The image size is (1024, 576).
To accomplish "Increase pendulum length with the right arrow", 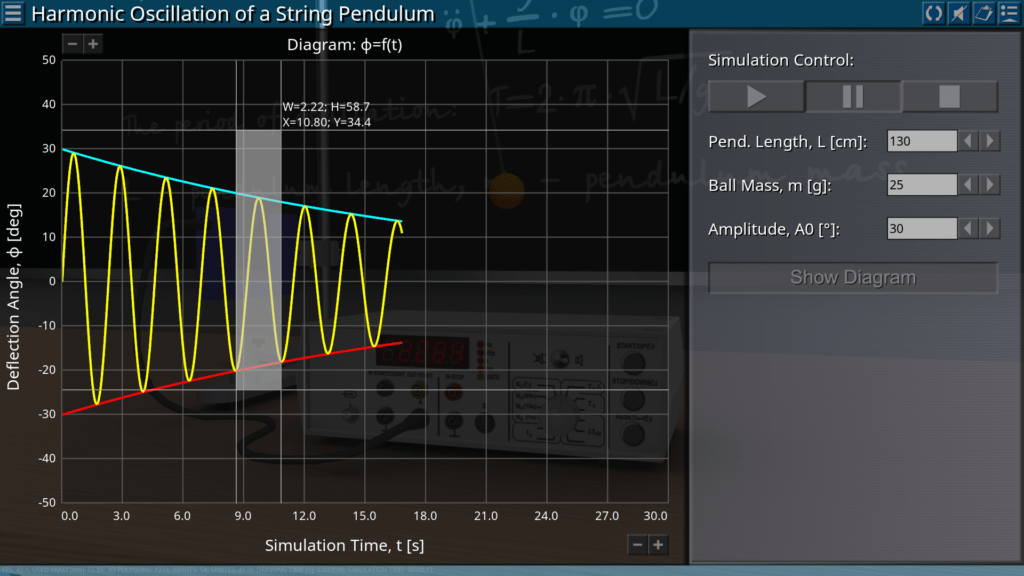I will point(990,141).
